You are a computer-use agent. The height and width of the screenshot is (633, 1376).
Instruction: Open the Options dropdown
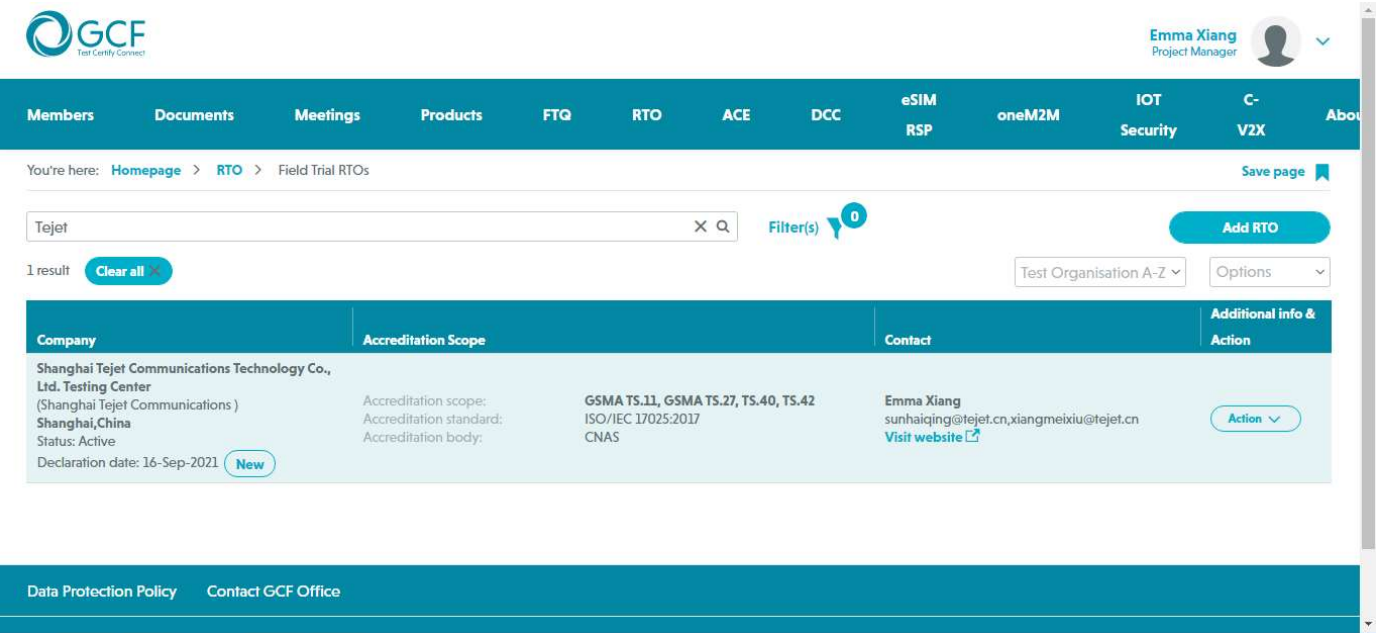1269,272
